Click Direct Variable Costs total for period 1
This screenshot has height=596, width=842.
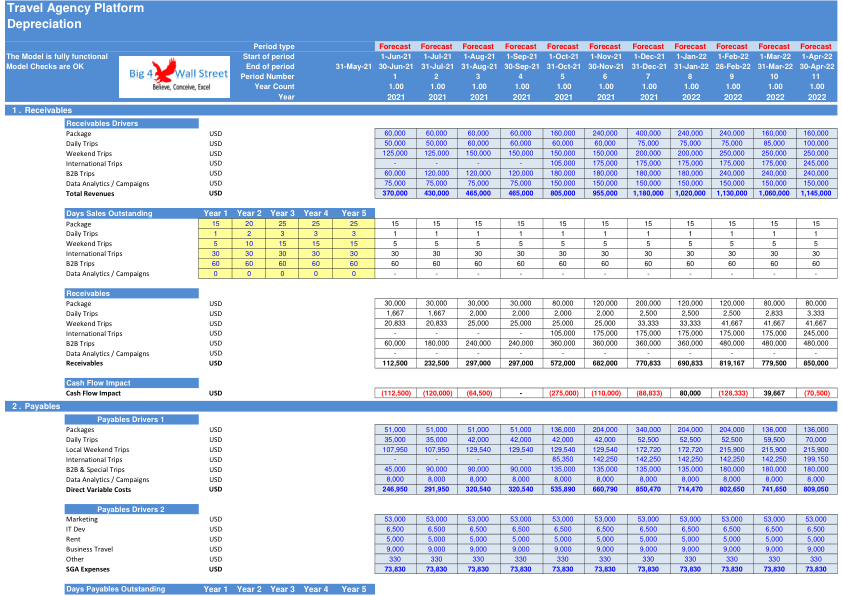(395, 490)
